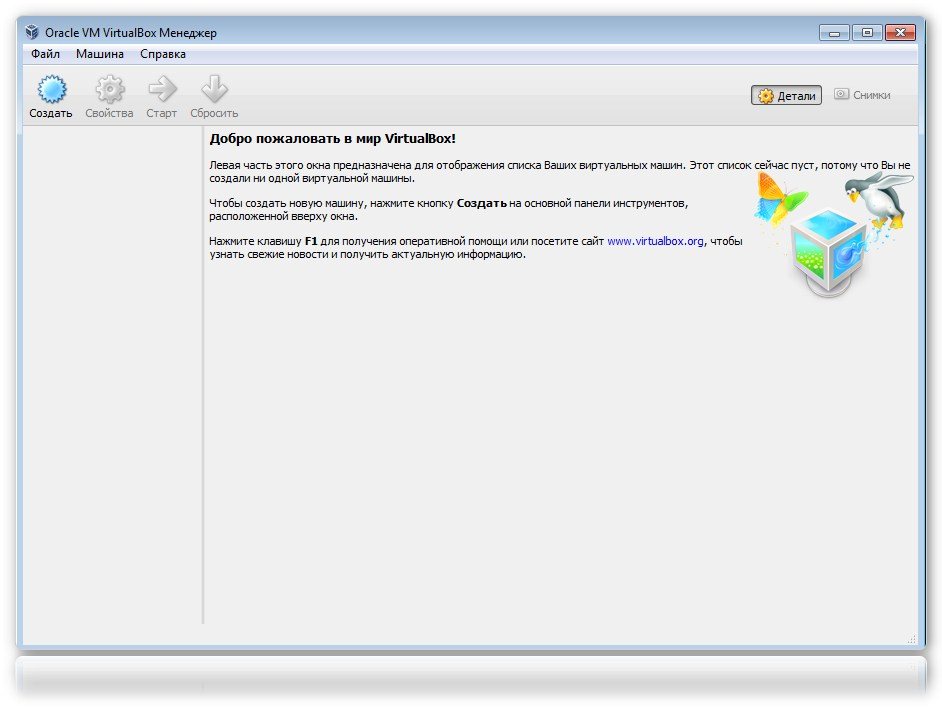Click the resize grip in the window corner

coord(911,638)
